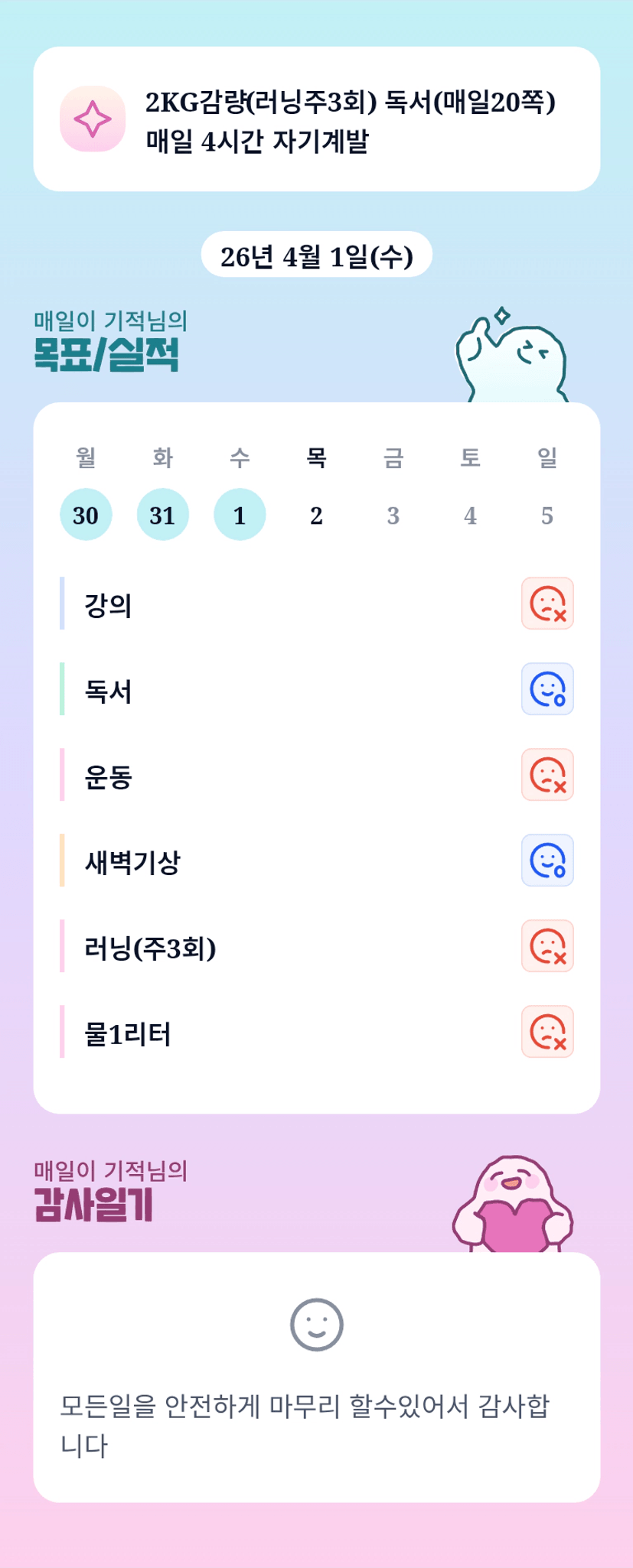Click the 새벽기상 blue smiley icon
The height and width of the screenshot is (1568, 633).
[547, 860]
